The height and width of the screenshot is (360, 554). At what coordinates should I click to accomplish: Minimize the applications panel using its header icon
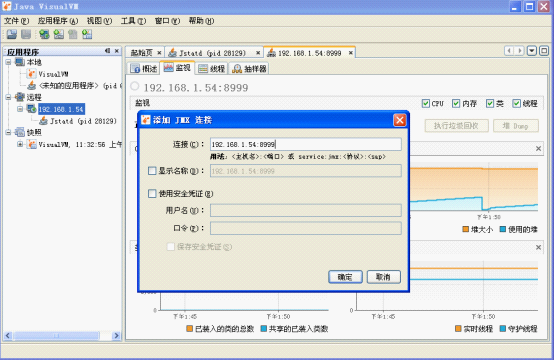click(107, 51)
